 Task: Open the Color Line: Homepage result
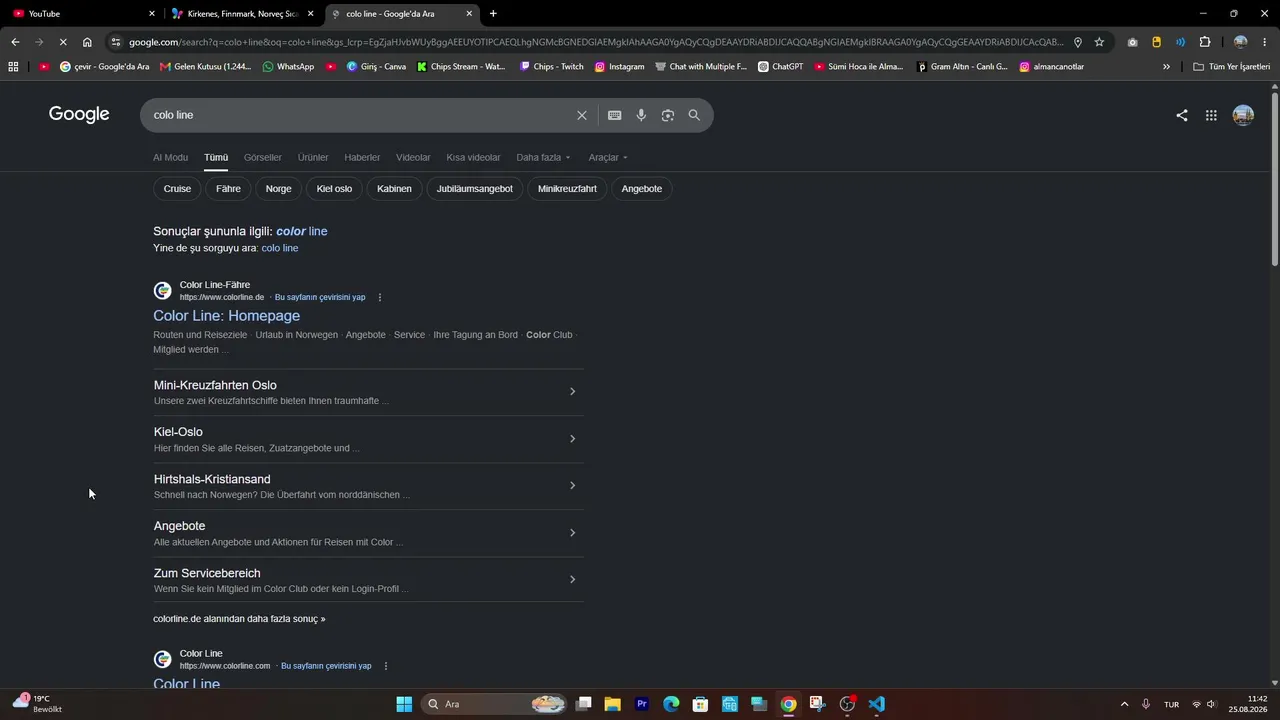click(x=226, y=316)
